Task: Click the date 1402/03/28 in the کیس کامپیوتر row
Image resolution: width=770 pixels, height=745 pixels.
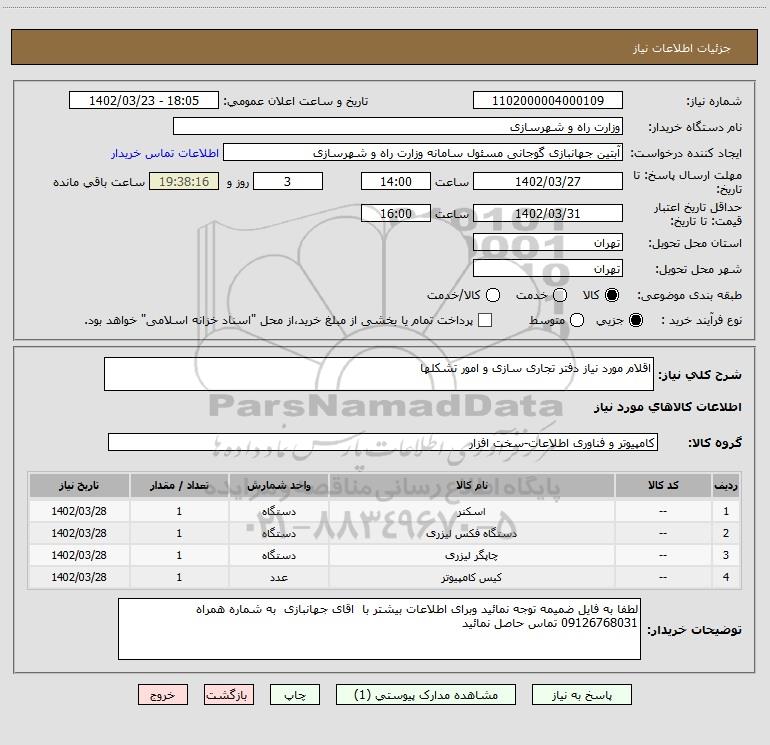Action: tap(79, 578)
